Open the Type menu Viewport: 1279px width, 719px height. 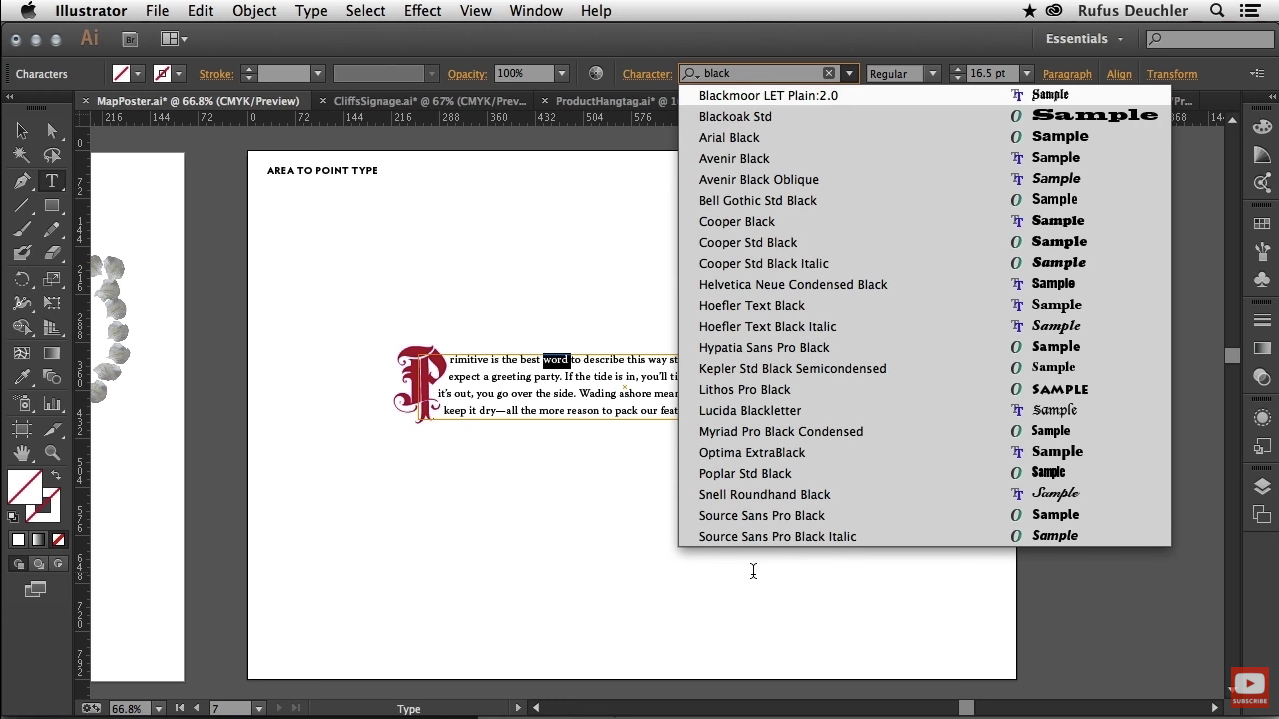tap(311, 11)
